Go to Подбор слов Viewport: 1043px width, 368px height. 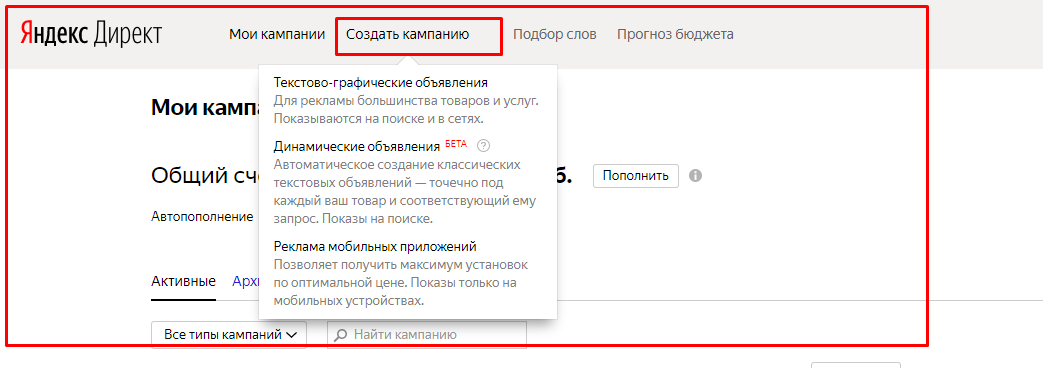555,34
